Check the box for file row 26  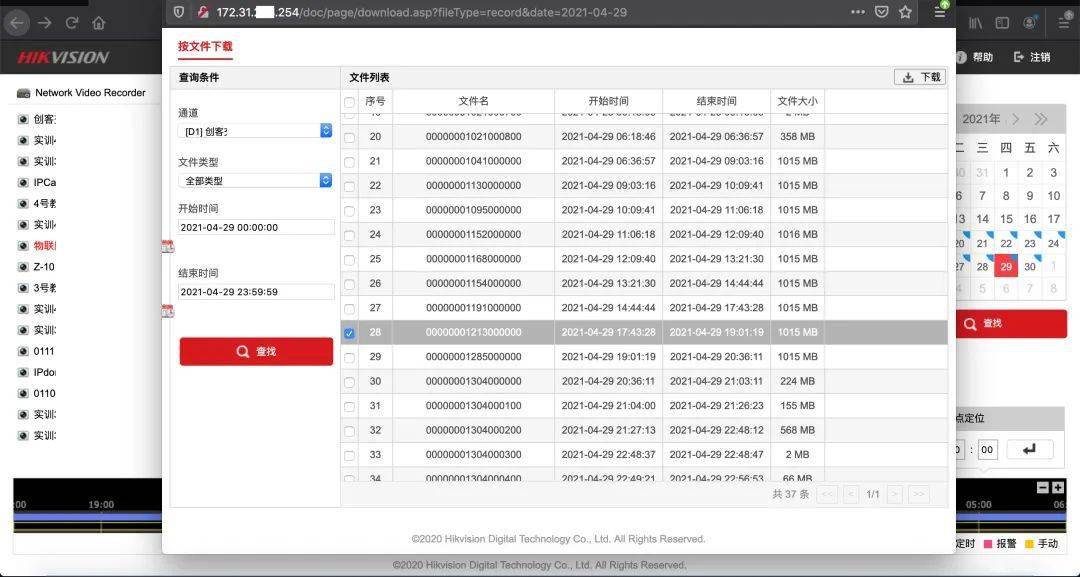349,284
